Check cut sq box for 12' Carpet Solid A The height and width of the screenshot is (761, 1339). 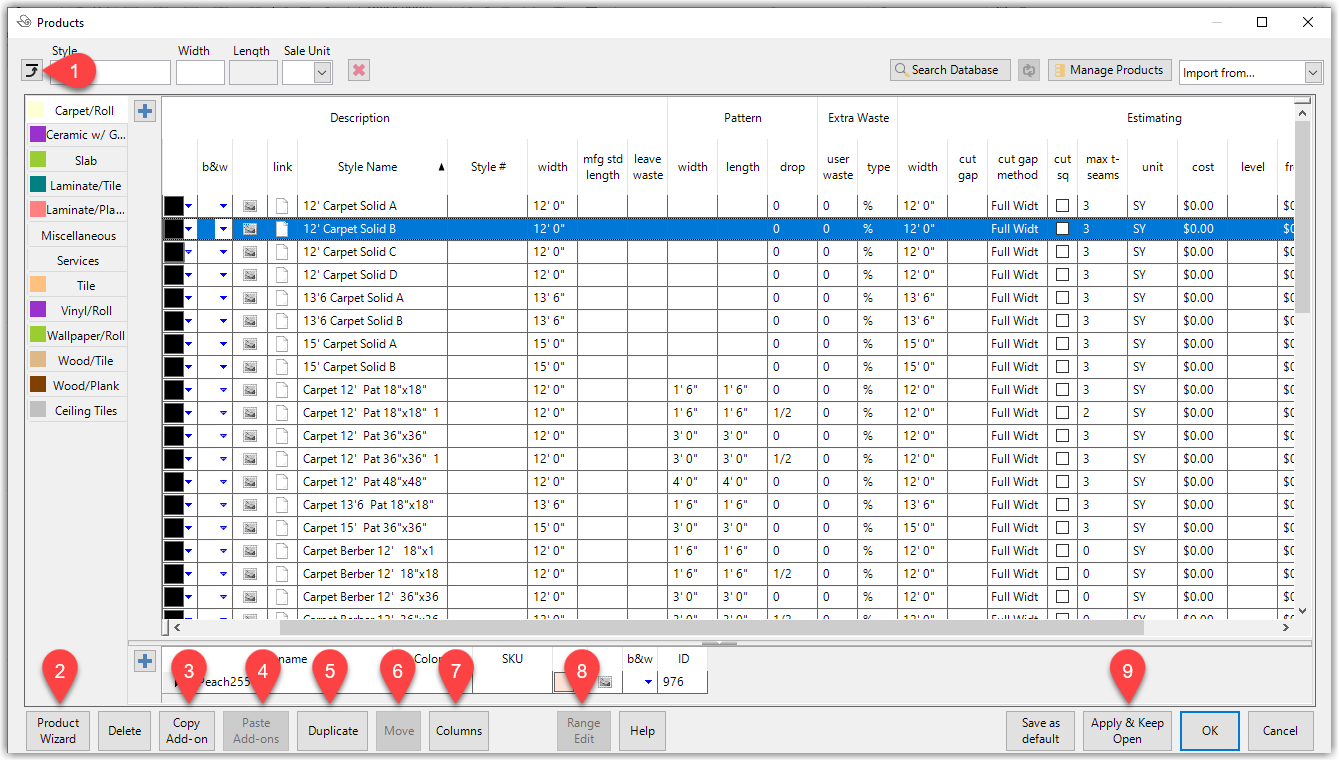pos(1062,206)
